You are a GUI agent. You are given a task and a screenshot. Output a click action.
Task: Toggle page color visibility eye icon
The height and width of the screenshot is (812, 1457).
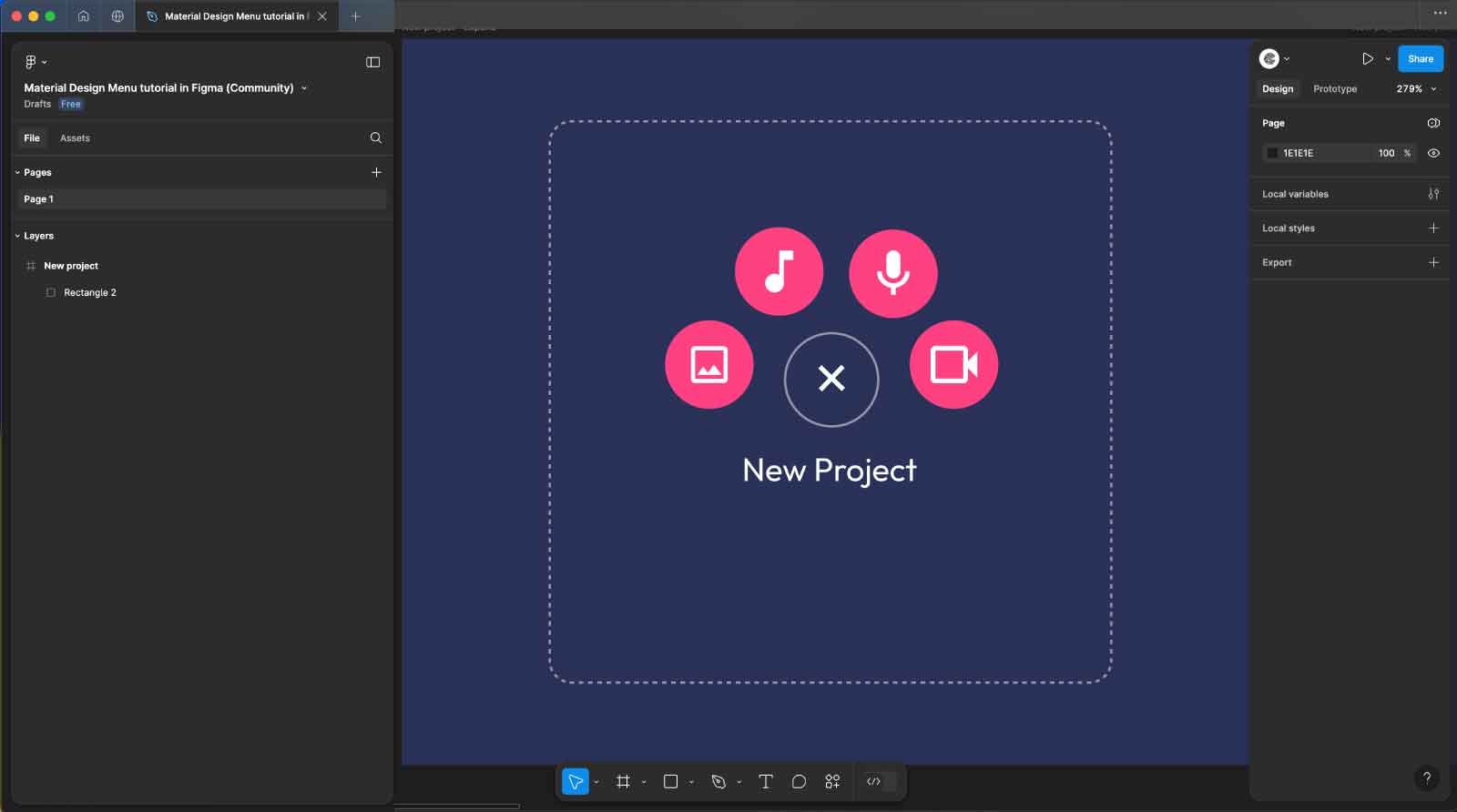tap(1433, 153)
